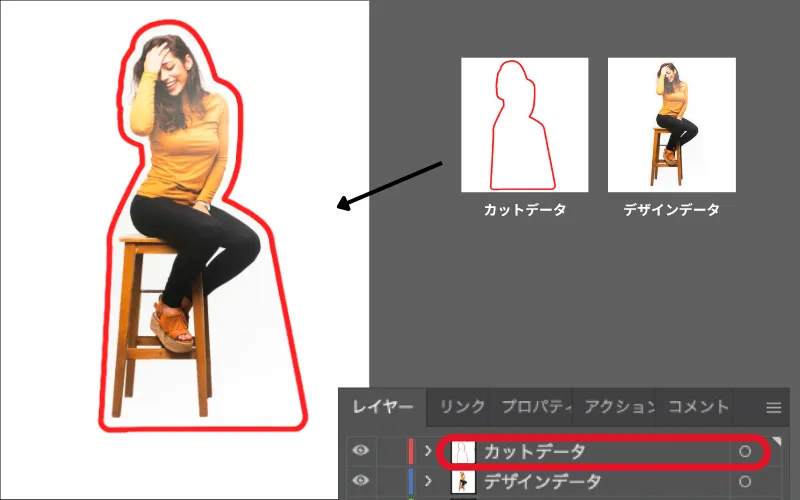Open the Layers panel hamburger menu

[x=773, y=408]
